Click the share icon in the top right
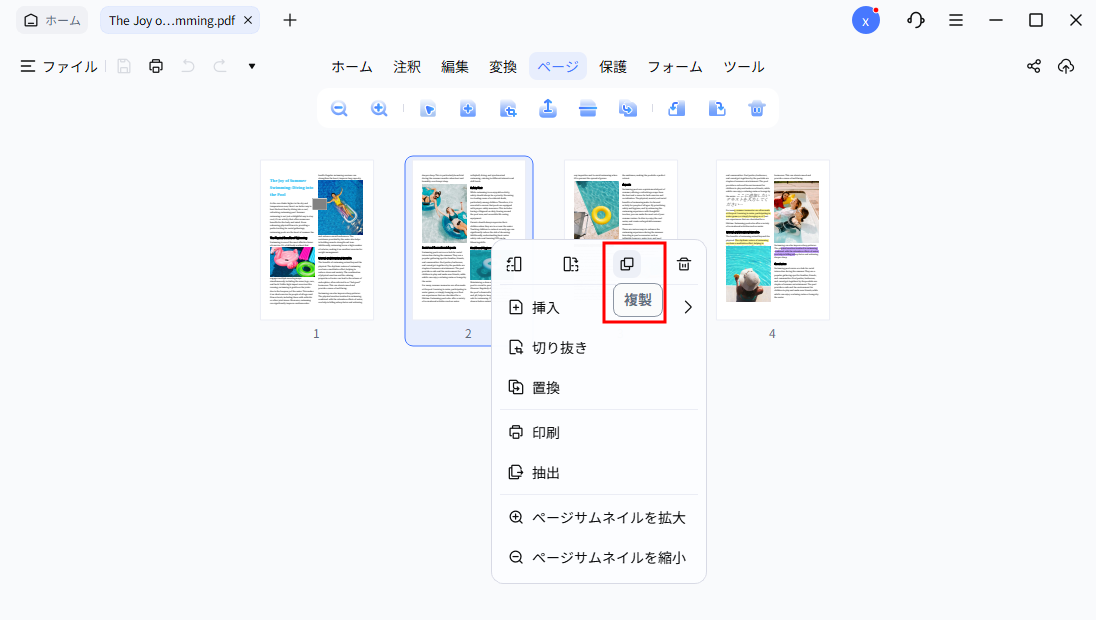Screen dimensions: 1096x620 (x=1033, y=66)
